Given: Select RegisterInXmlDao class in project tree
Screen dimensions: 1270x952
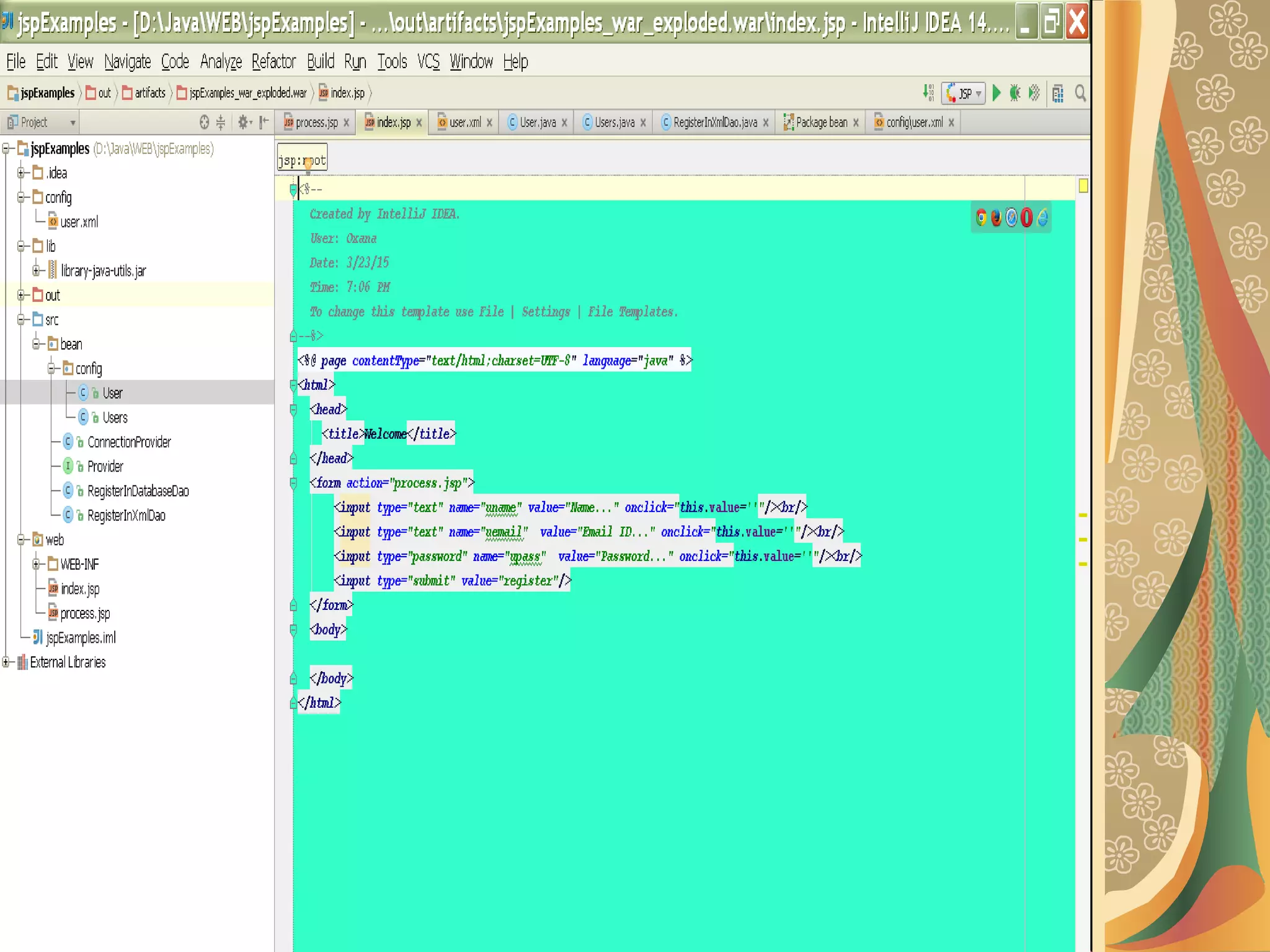Looking at the screenshot, I should tap(126, 515).
